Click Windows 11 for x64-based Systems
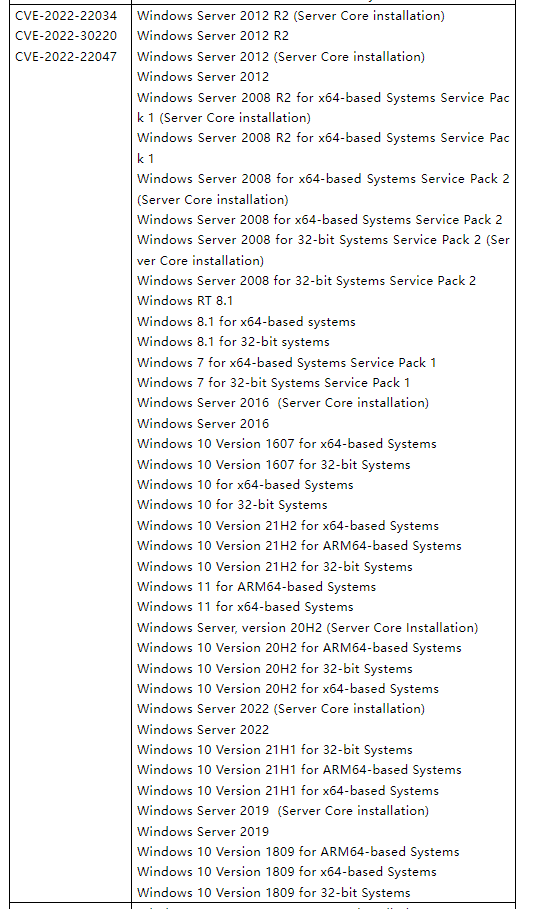538x909 pixels. pos(245,607)
